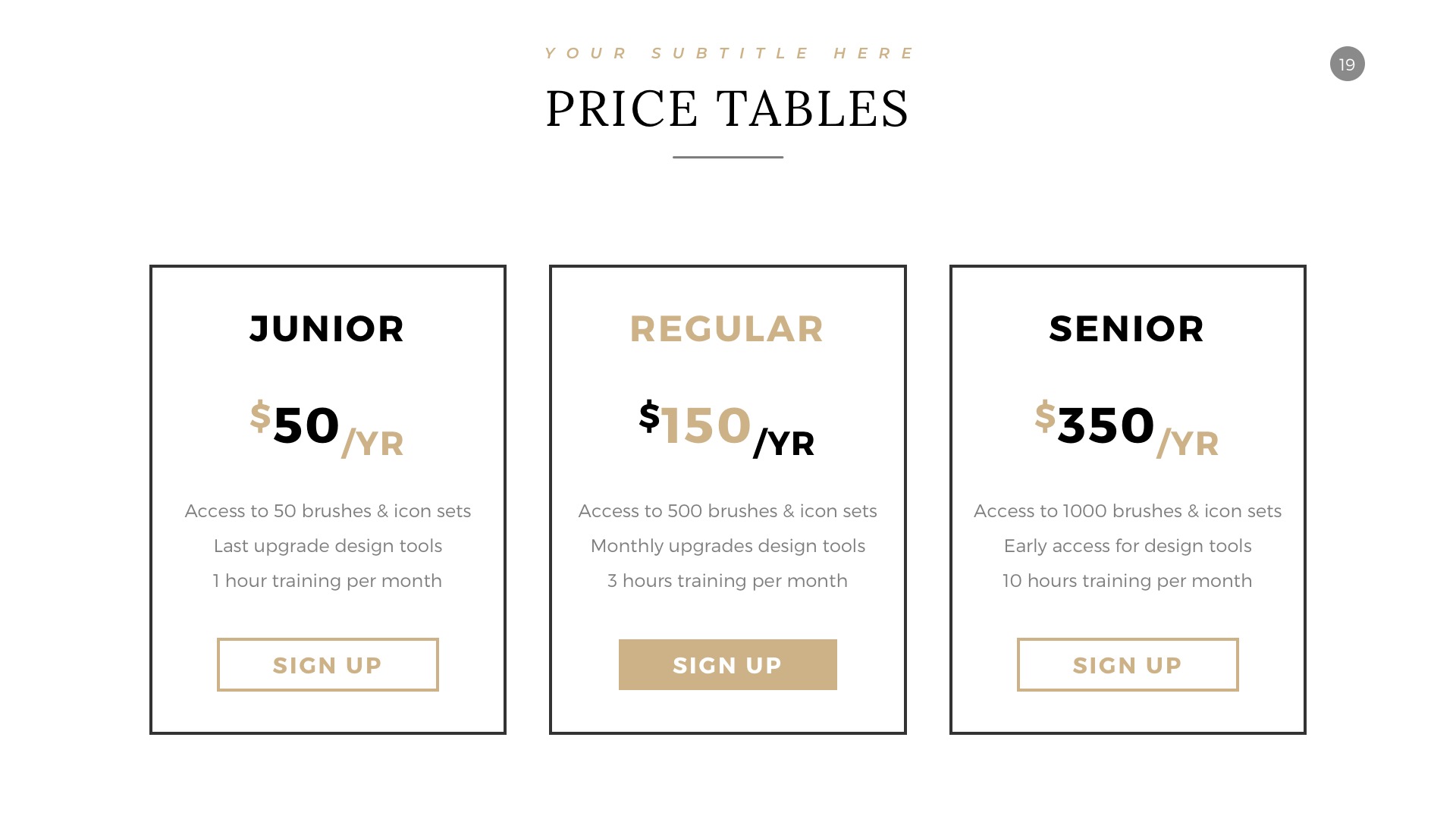The image size is (1456, 819).
Task: Click the slide number 19 badge
Action: click(1348, 64)
